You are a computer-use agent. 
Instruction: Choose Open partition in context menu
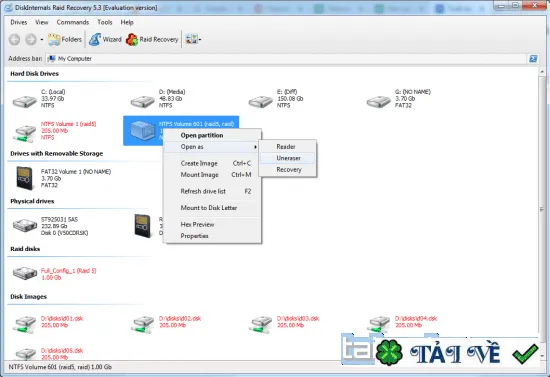pyautogui.click(x=213, y=135)
